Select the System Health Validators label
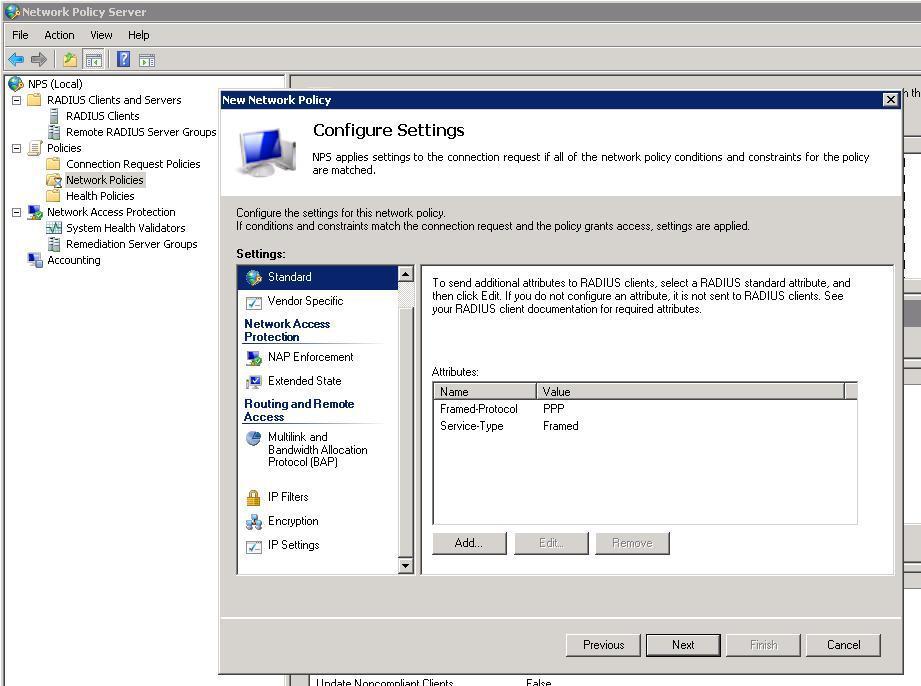Screen dimensions: 921x686 pyautogui.click(x=126, y=228)
